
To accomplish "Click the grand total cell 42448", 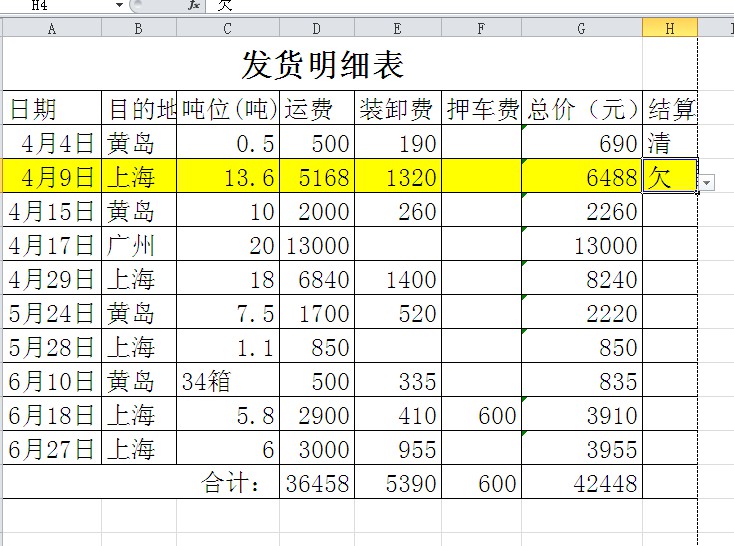I will tap(582, 482).
